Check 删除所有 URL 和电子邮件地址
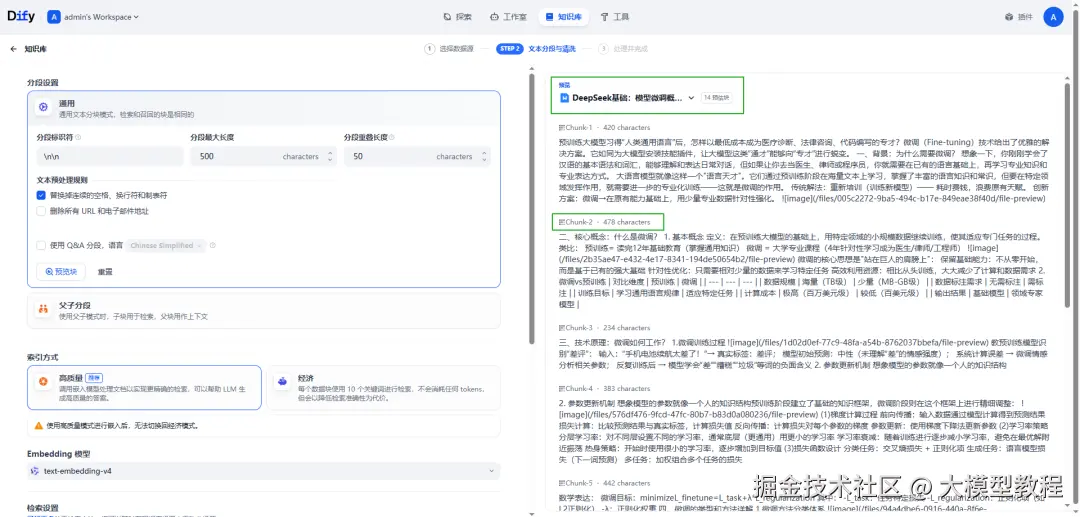This screenshot has height=517, width=1080. pyautogui.click(x=41, y=211)
